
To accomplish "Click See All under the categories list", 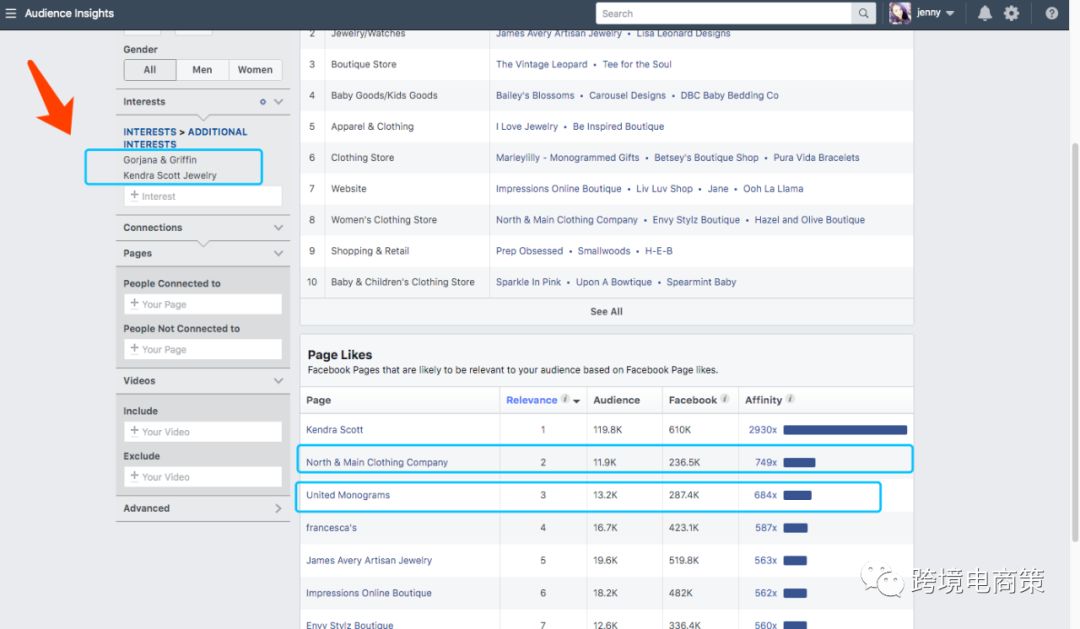I will 606,312.
